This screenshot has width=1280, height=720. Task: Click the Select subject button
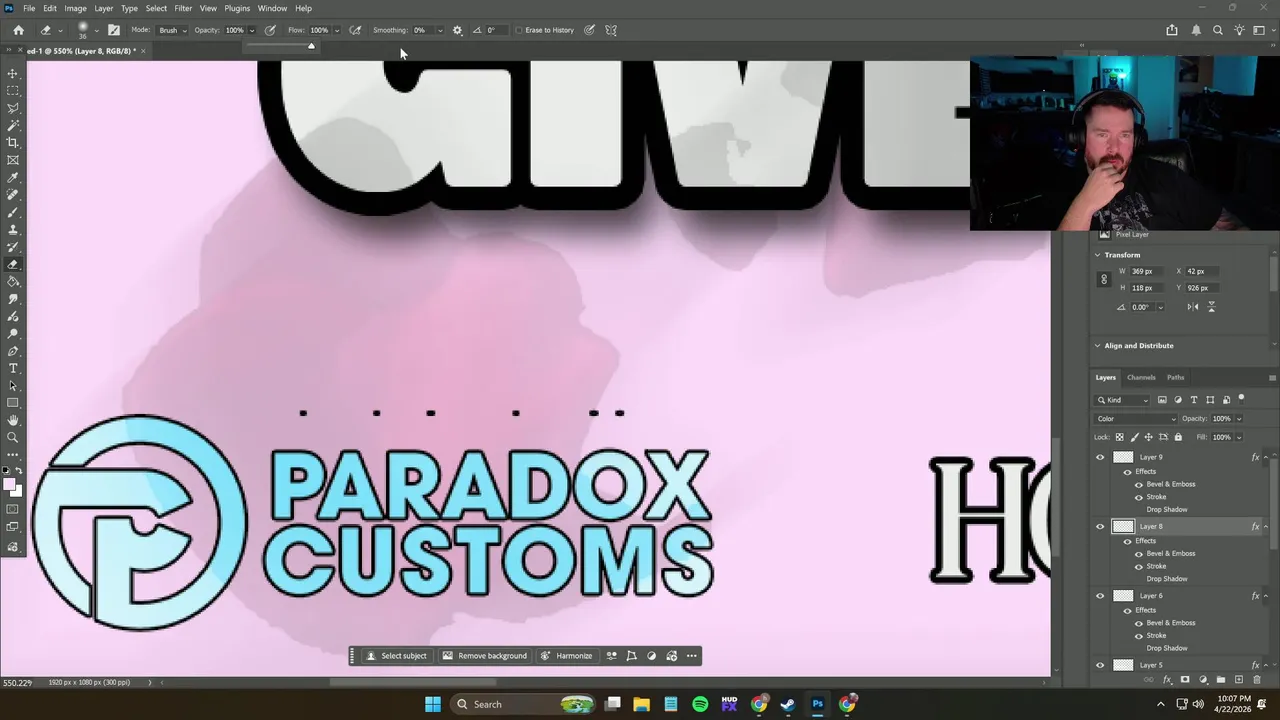[396, 656]
